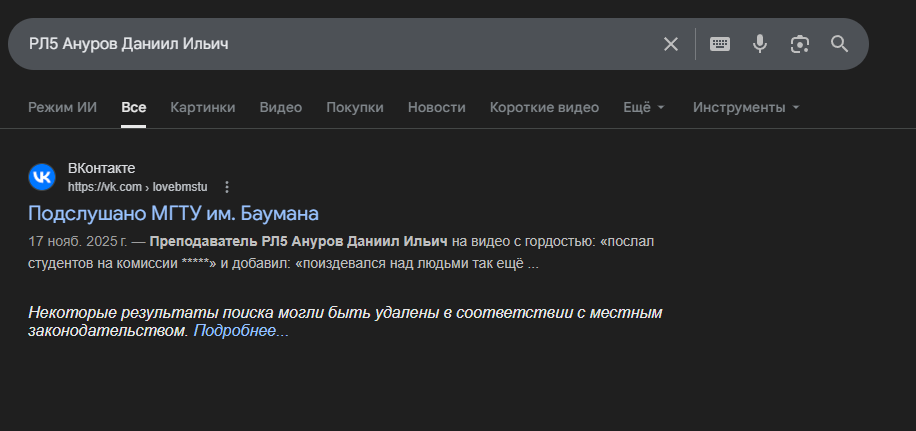Click the vk.com › lovebmstu URL
The height and width of the screenshot is (431, 916).
click(138, 187)
